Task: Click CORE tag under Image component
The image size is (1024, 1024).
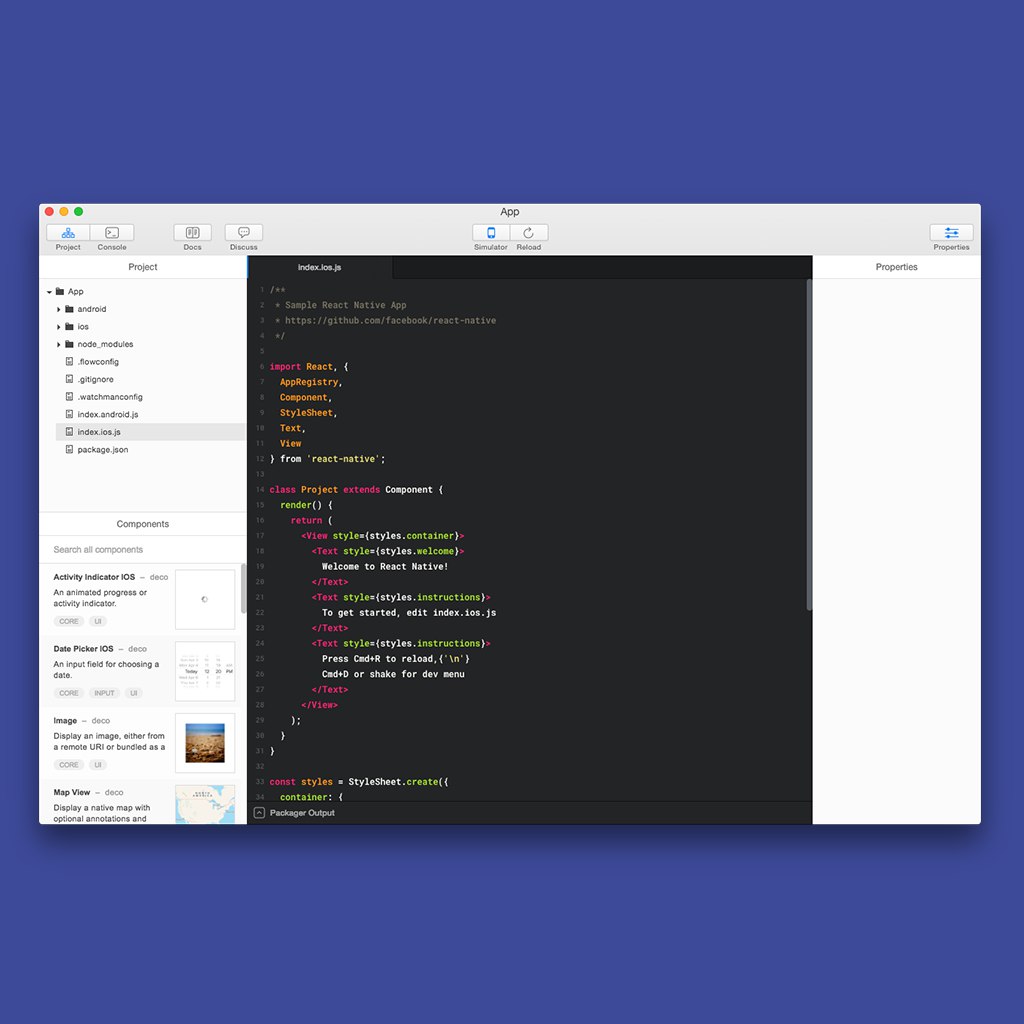Action: (x=69, y=765)
